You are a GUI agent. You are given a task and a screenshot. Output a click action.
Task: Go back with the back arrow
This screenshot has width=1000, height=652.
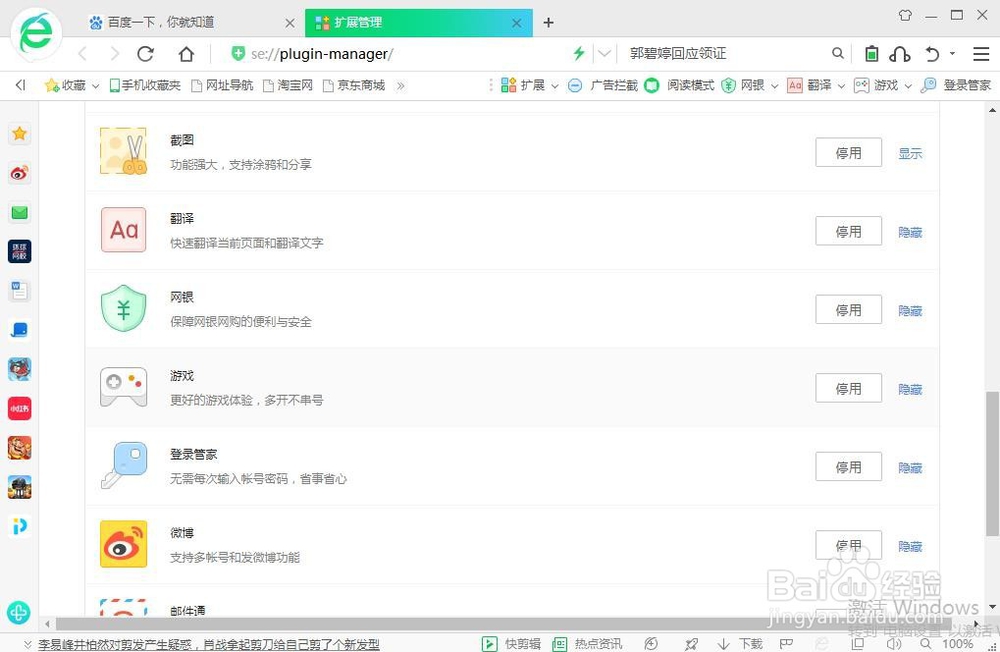(82, 54)
